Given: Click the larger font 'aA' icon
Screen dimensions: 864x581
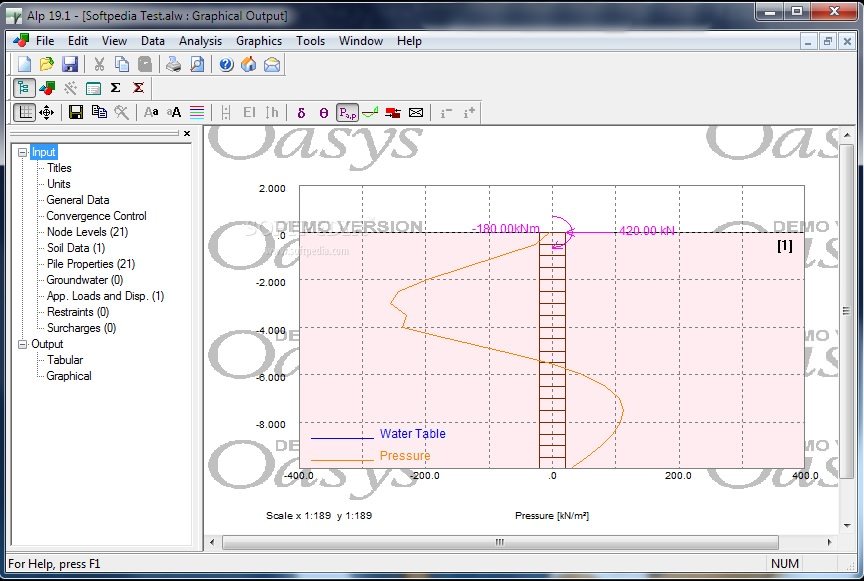Looking at the screenshot, I should click(x=174, y=112).
